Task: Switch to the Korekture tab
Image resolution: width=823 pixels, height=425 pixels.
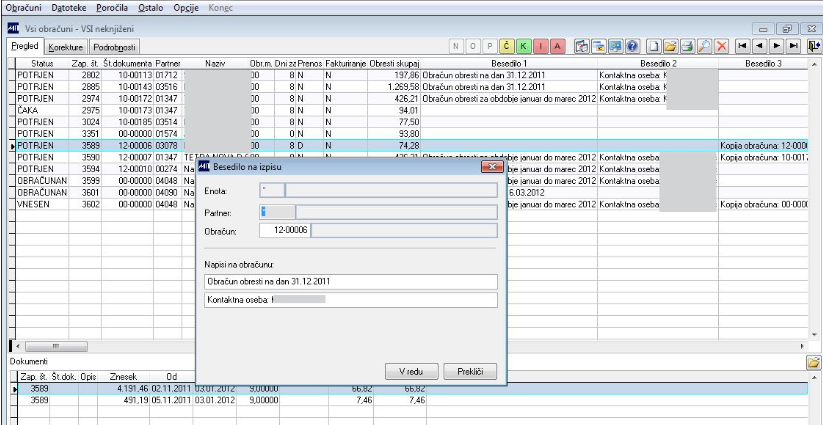Action: (x=65, y=47)
